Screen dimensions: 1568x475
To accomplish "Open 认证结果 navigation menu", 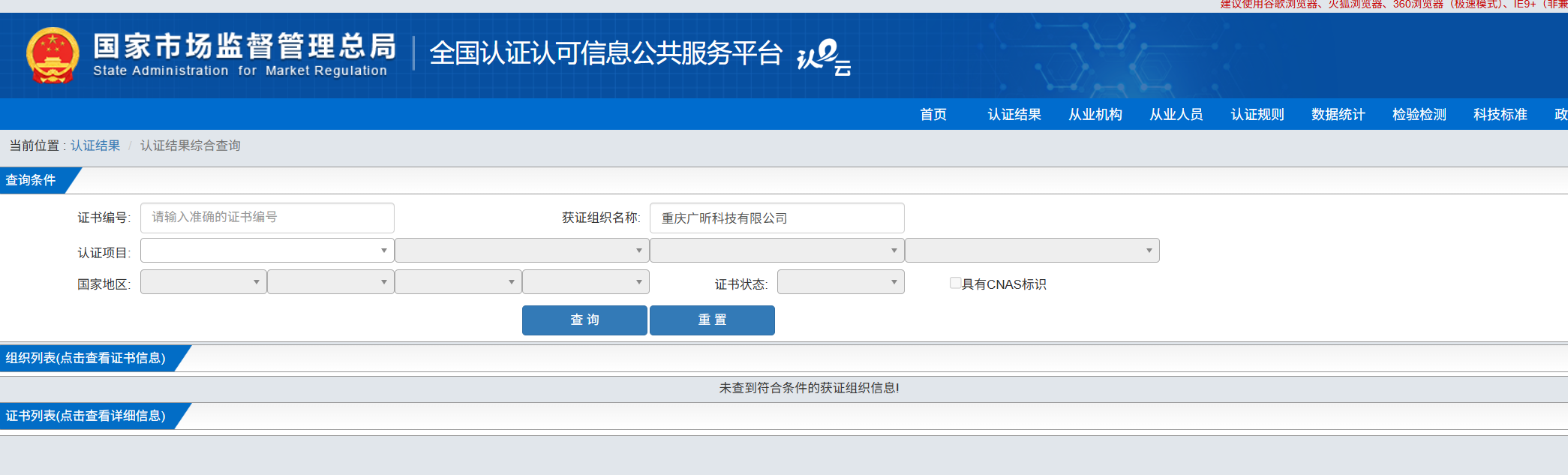I will coord(1014,114).
